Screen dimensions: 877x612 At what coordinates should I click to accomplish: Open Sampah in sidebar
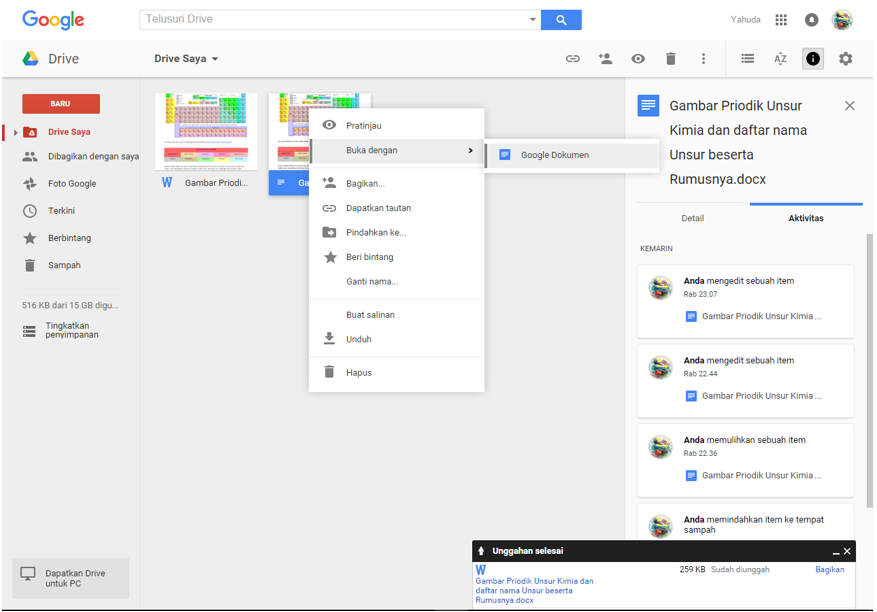tap(64, 265)
